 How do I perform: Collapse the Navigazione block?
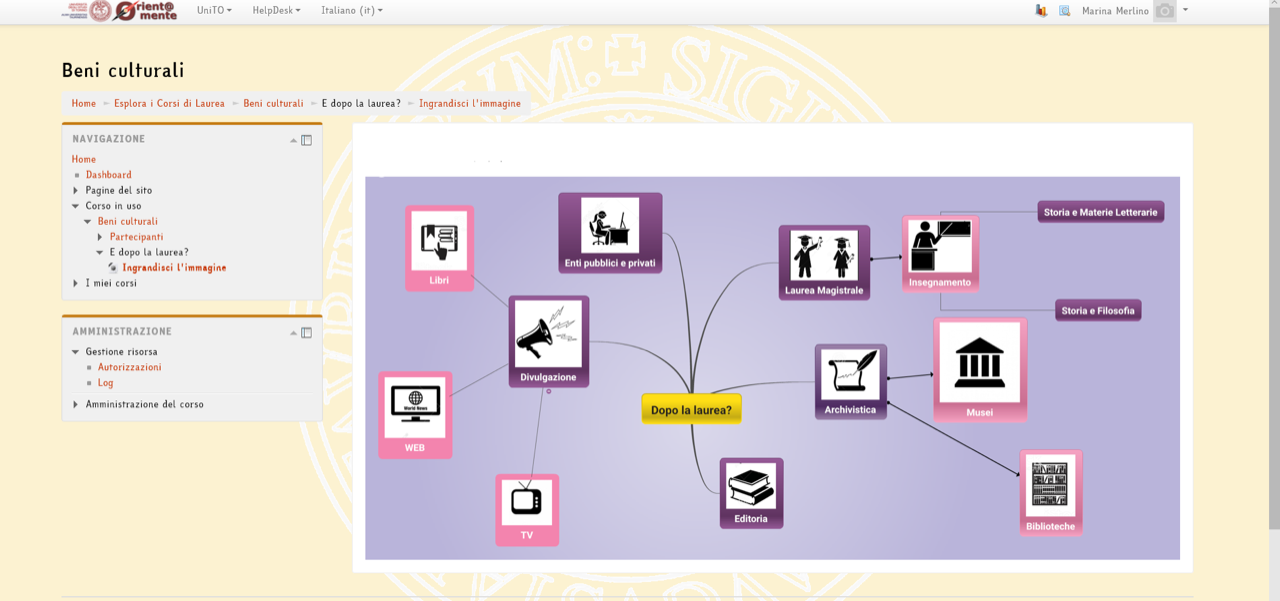click(293, 140)
